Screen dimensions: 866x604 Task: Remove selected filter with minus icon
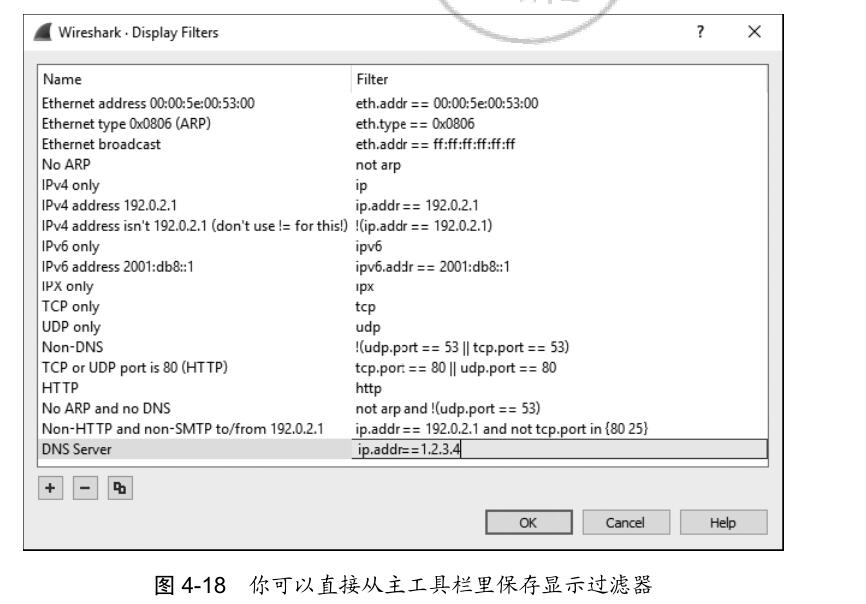click(x=85, y=488)
